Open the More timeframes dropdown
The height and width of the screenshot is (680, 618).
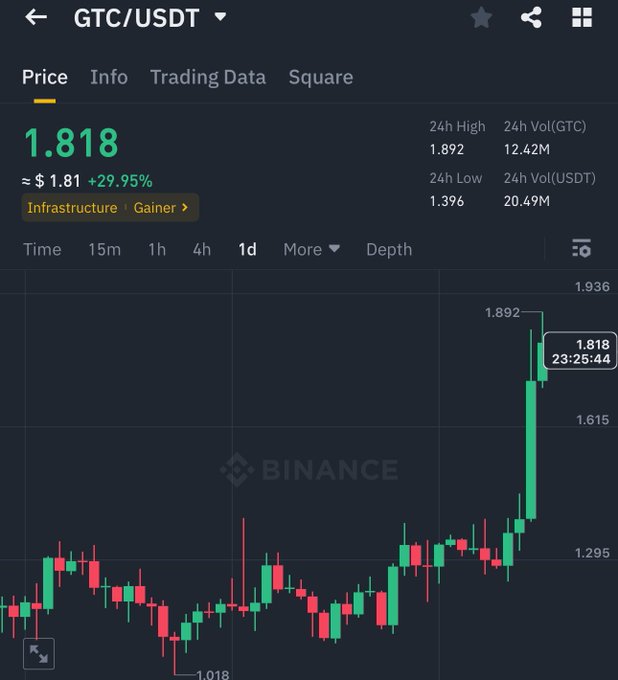tap(311, 249)
